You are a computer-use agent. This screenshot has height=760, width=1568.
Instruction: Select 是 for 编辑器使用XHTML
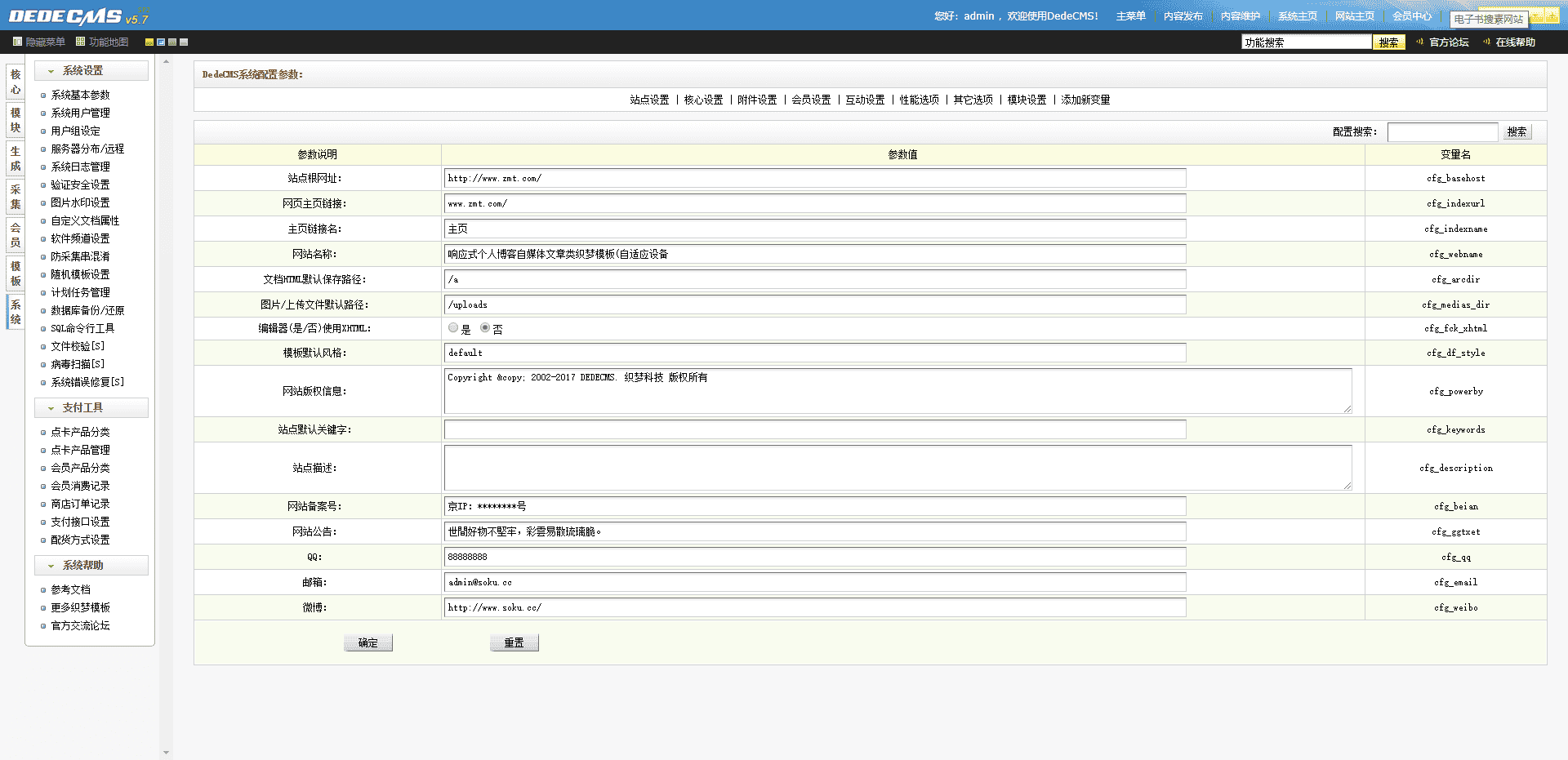pos(453,328)
